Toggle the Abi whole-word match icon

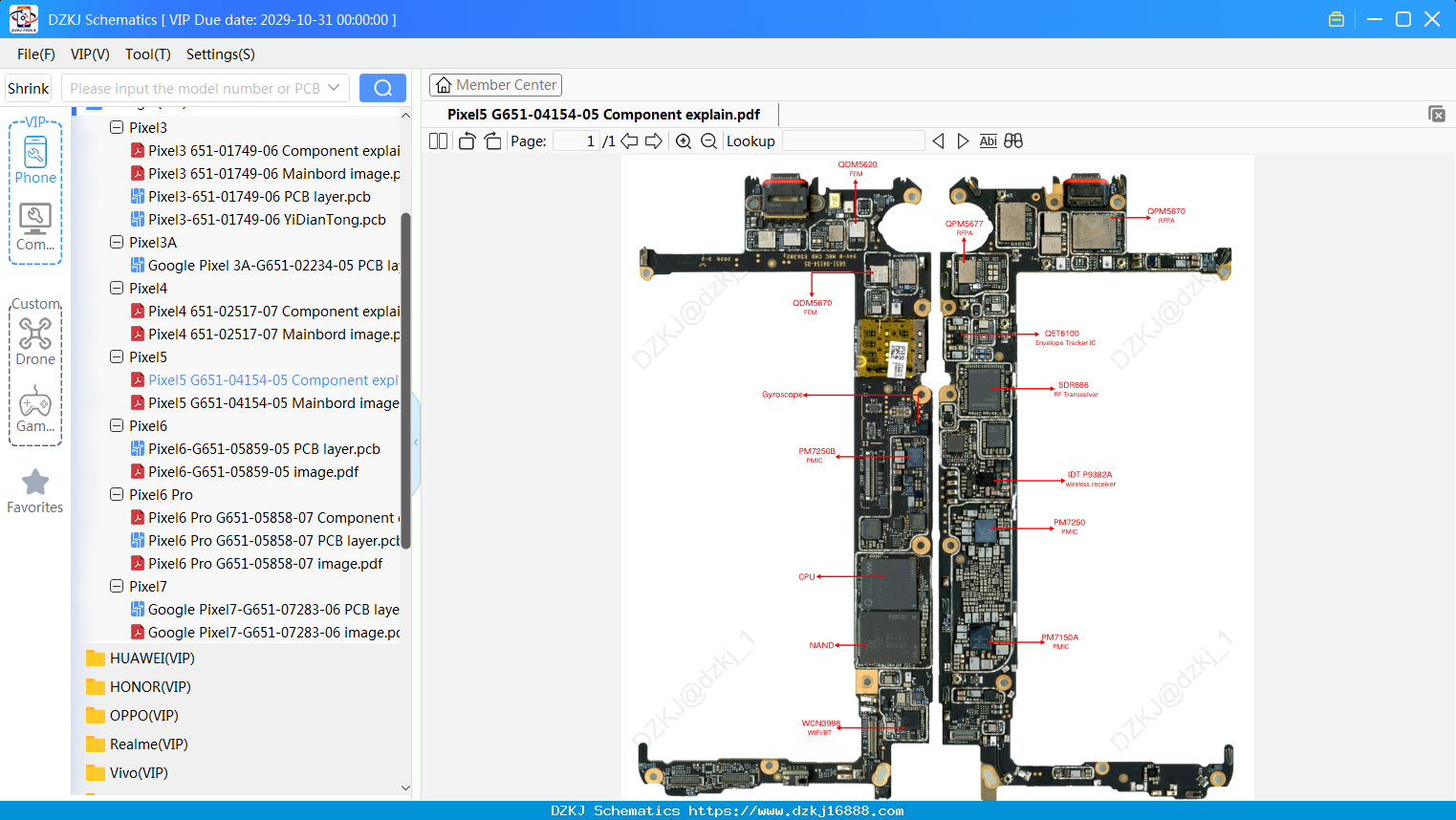coord(989,141)
